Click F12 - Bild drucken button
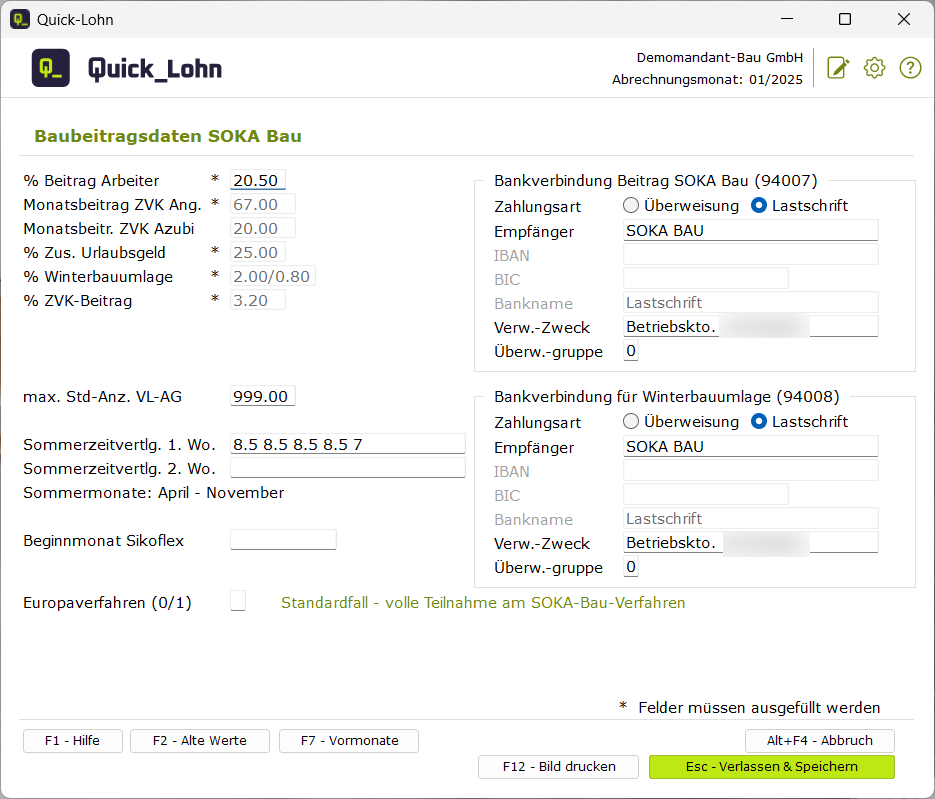 (558, 767)
